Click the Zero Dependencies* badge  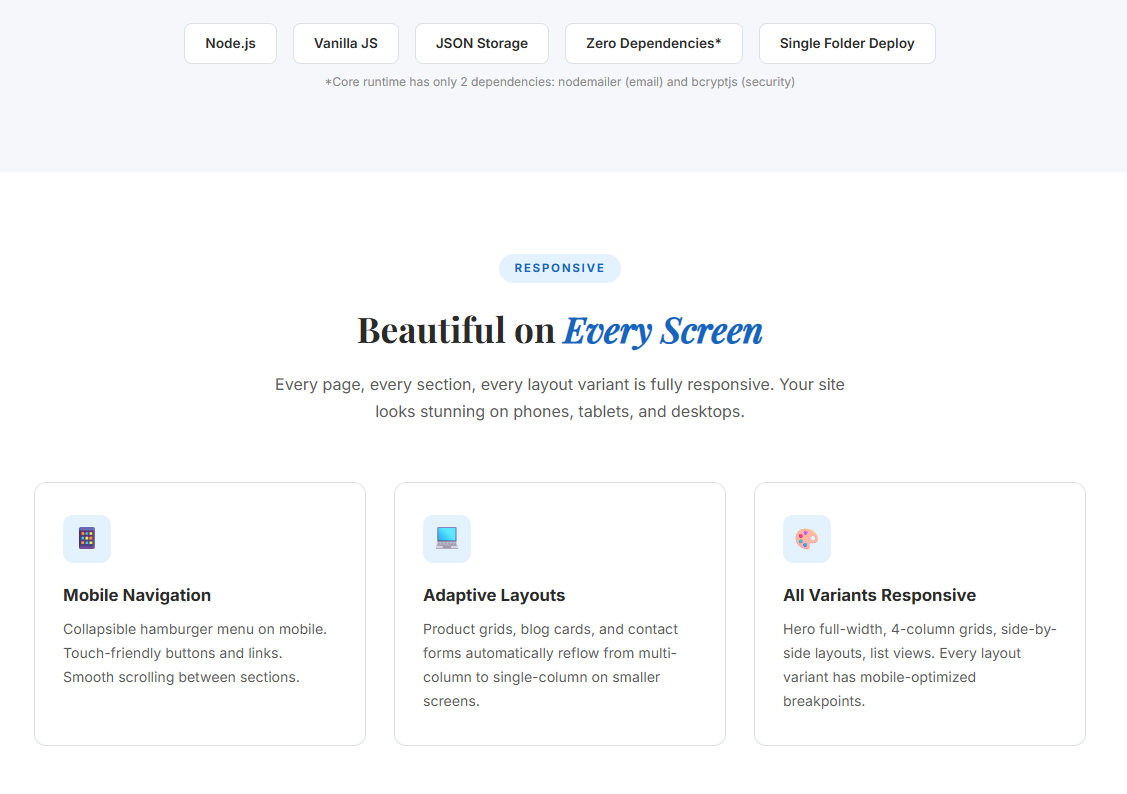tap(653, 43)
